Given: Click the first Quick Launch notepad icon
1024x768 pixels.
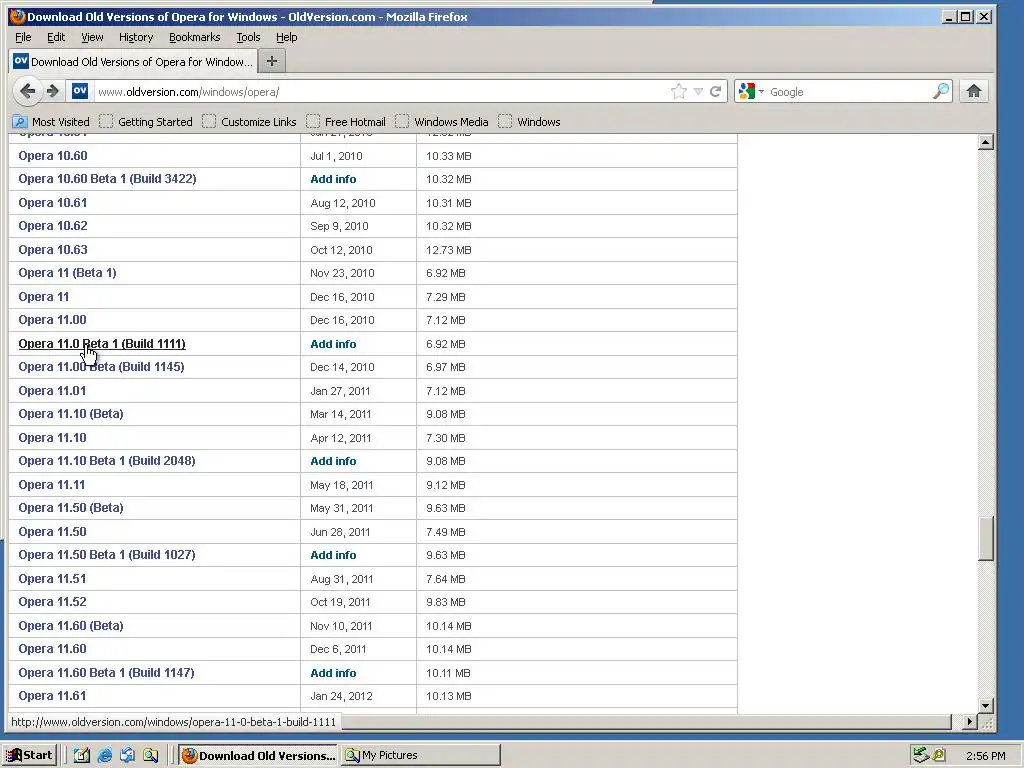Looking at the screenshot, I should 82,755.
